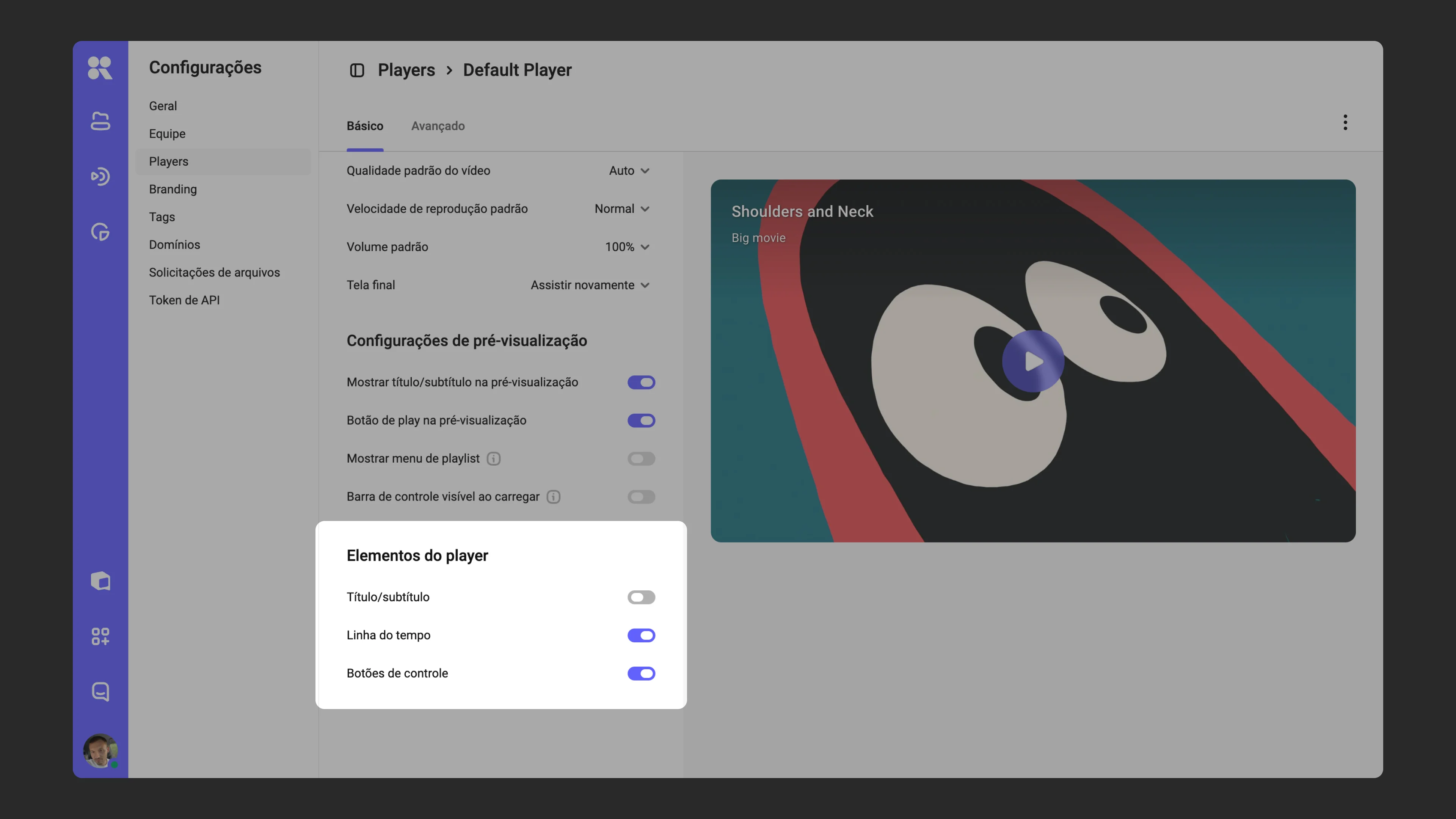Enable Barra de controle visível ao carregar
The height and width of the screenshot is (819, 1456).
point(641,497)
